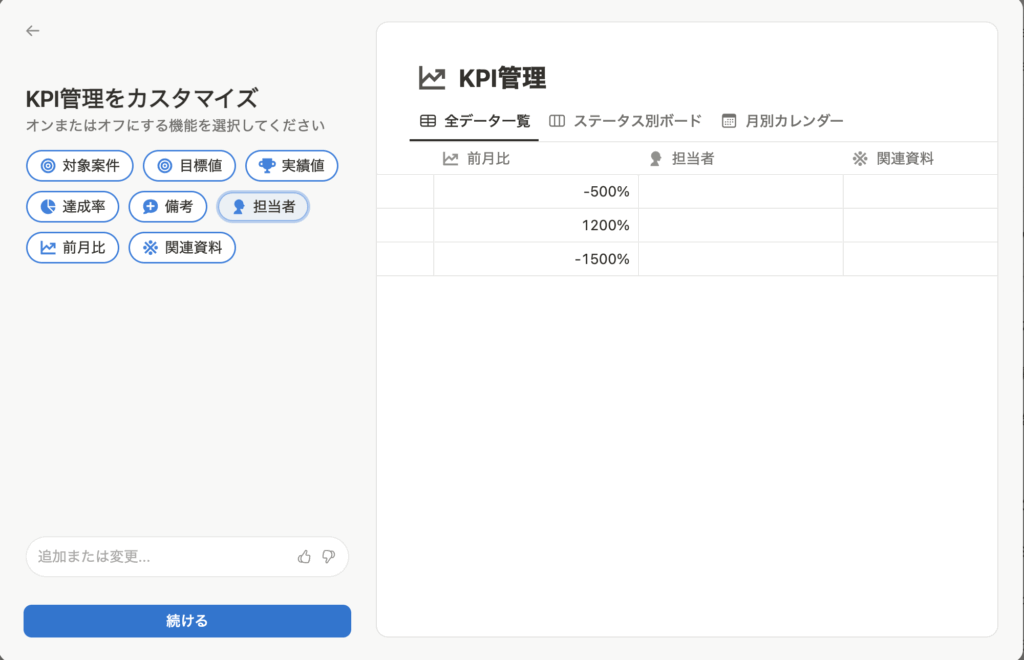Click the 前月比 column header chart icon
Image resolution: width=1024 pixels, height=660 pixels.
(x=450, y=159)
